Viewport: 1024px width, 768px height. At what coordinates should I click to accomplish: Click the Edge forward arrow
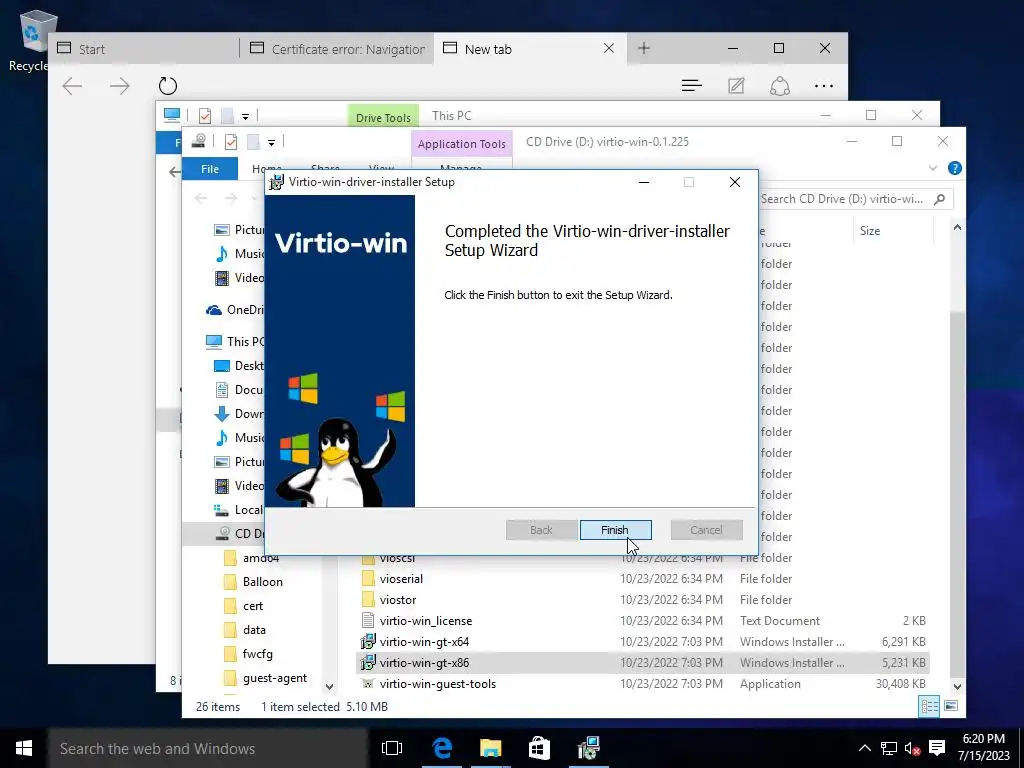(x=120, y=86)
